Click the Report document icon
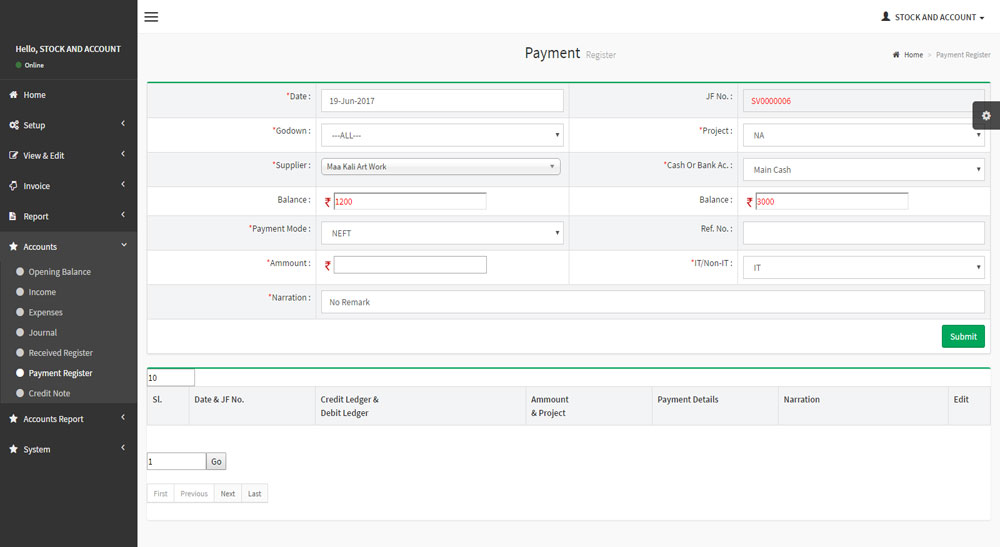This screenshot has height=547, width=1000. click(13, 216)
